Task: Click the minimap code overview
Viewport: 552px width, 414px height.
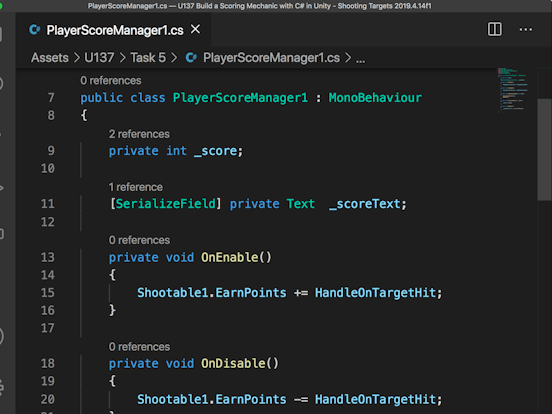Action: (x=513, y=90)
